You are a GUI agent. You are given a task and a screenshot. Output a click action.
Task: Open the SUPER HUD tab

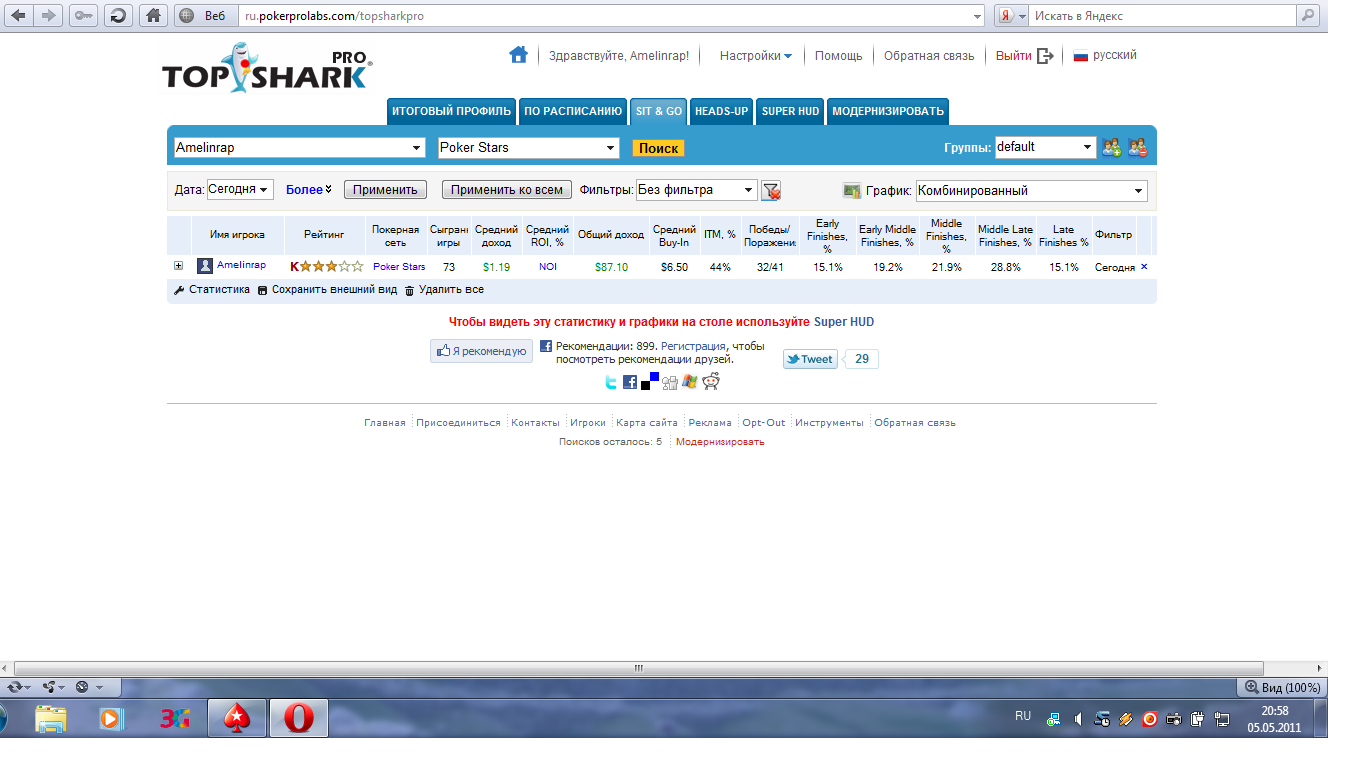[x=790, y=111]
